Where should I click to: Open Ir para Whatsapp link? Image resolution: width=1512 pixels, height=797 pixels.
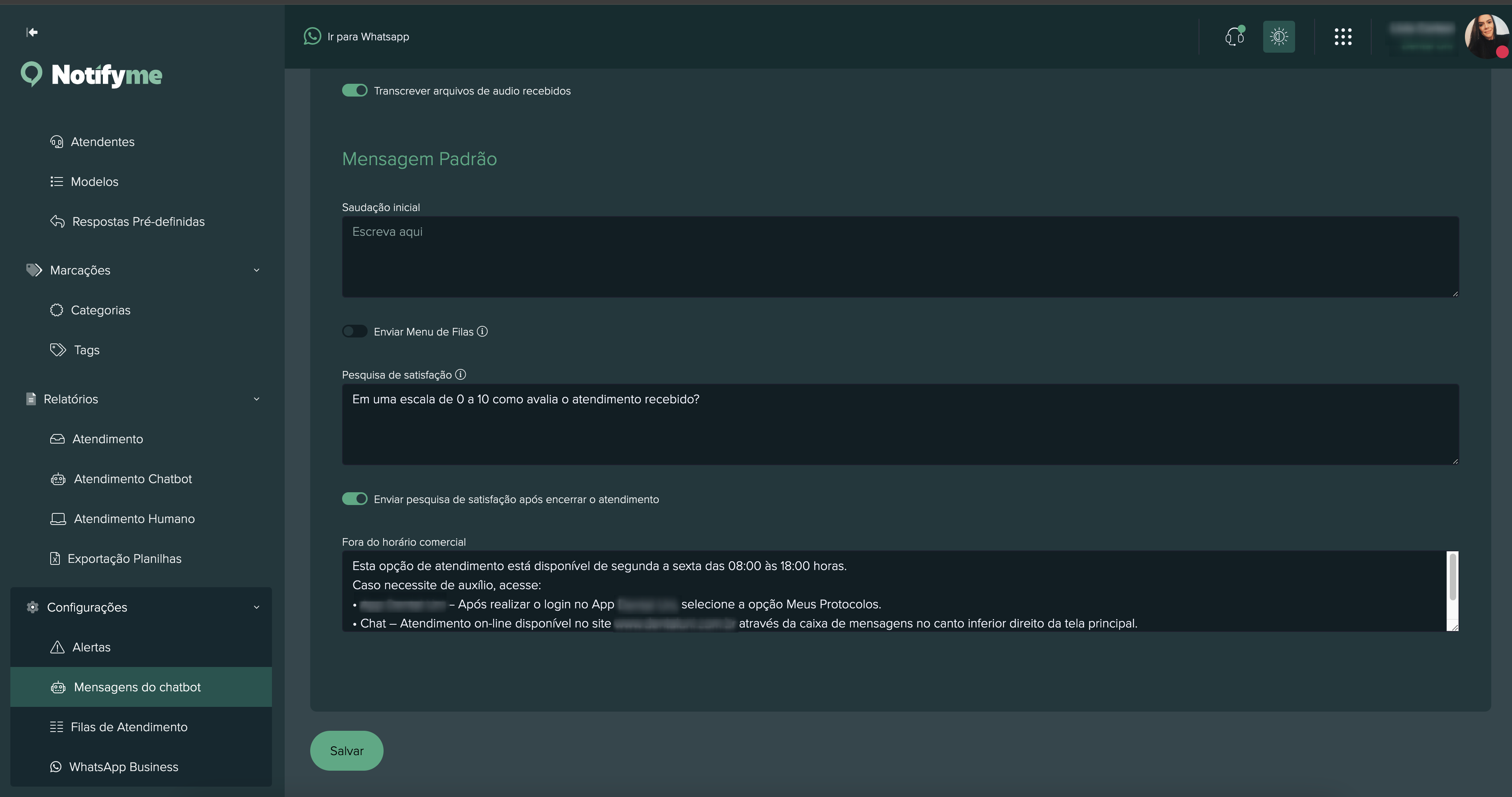pyautogui.click(x=357, y=36)
